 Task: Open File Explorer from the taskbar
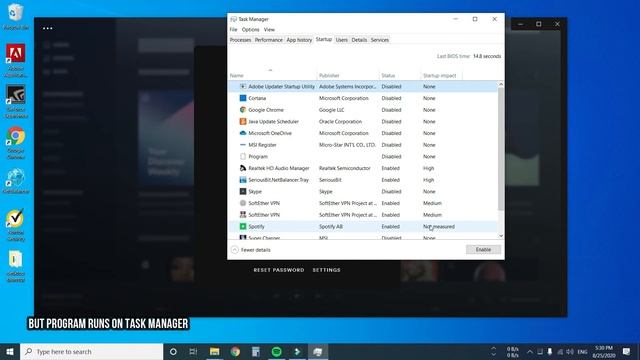pos(214,351)
